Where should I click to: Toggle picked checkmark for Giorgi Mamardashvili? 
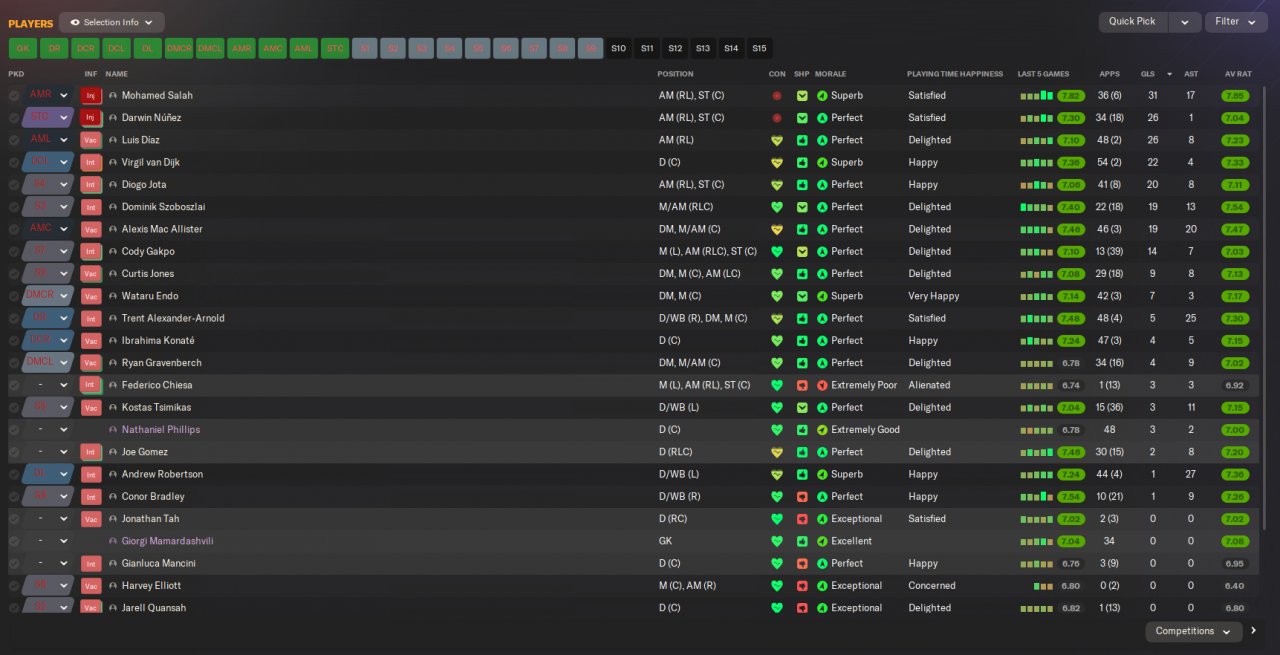(14, 541)
